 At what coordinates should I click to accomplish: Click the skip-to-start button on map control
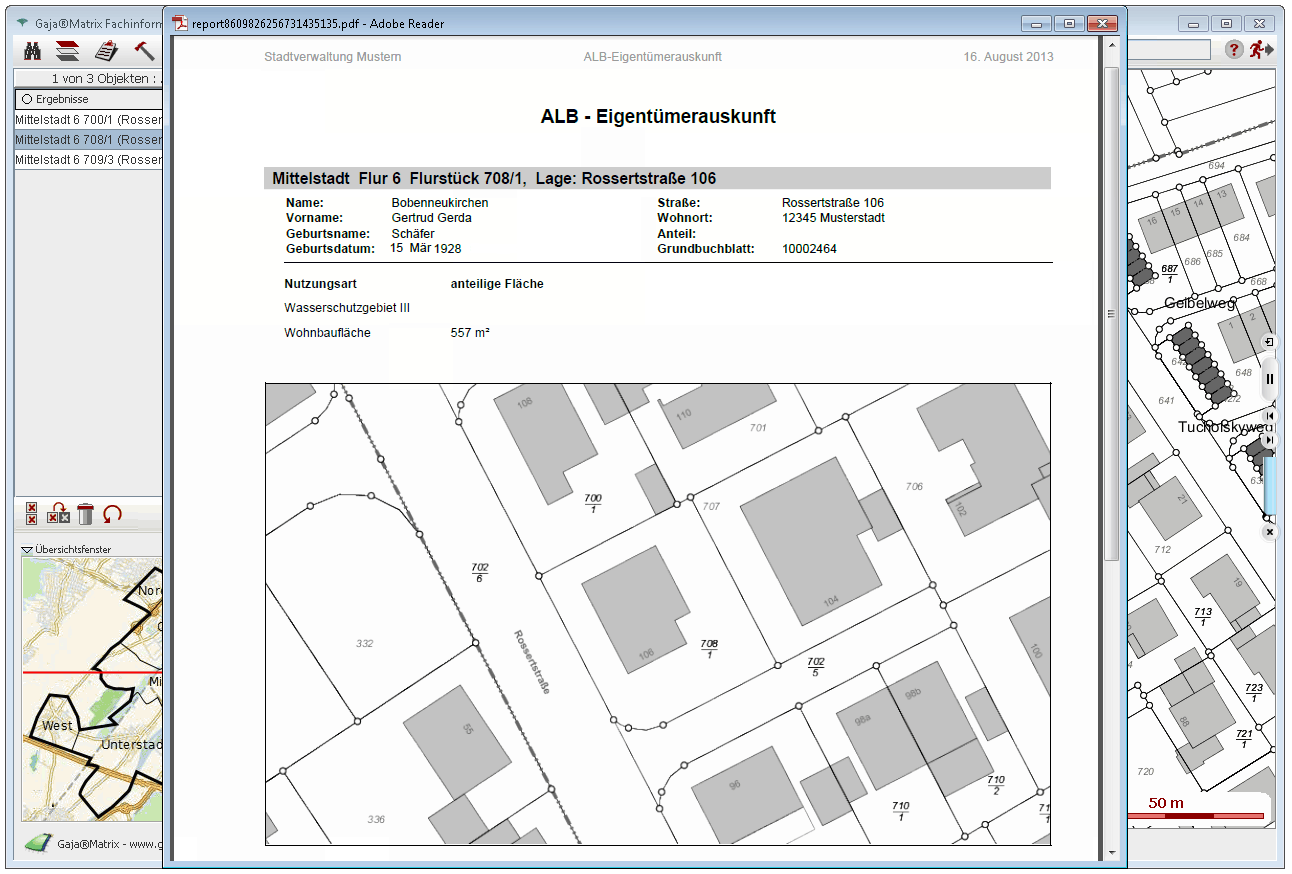click(x=1270, y=415)
